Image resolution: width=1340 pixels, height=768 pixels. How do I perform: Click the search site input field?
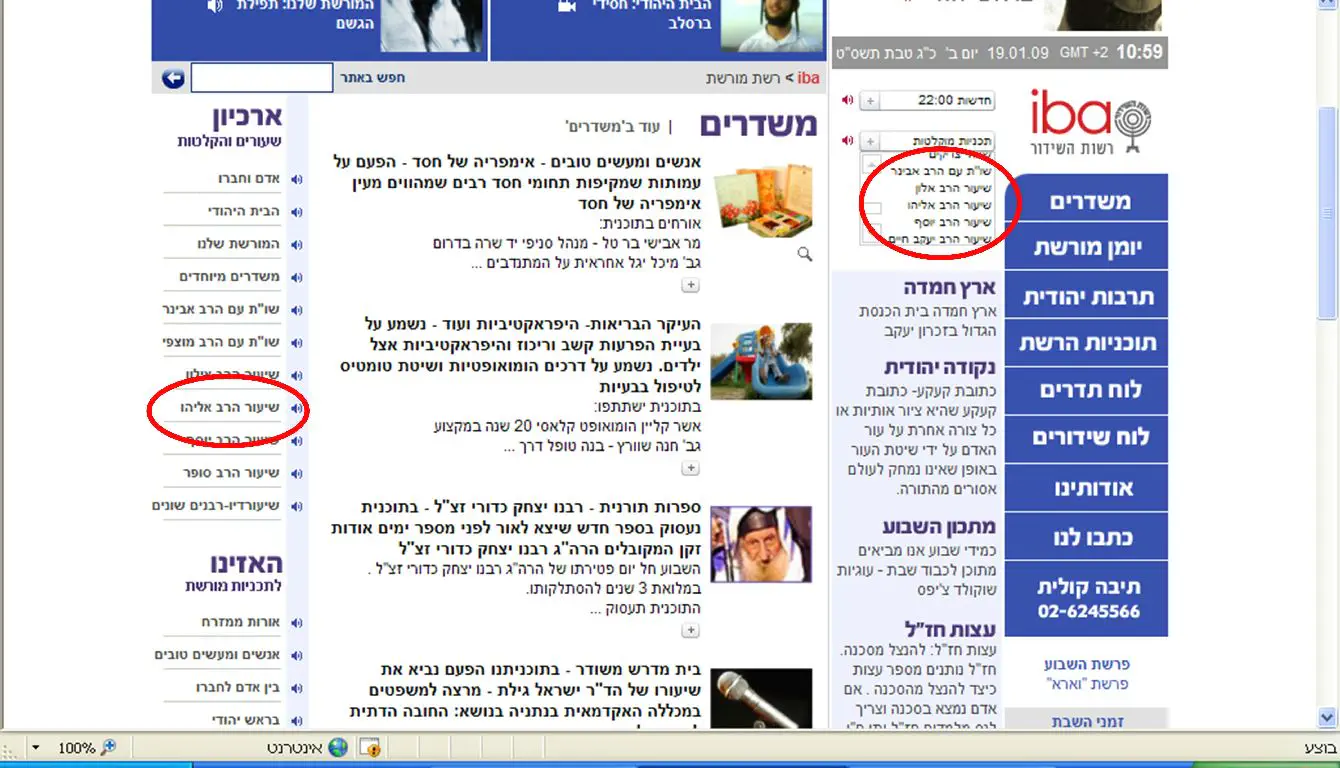pyautogui.click(x=262, y=78)
